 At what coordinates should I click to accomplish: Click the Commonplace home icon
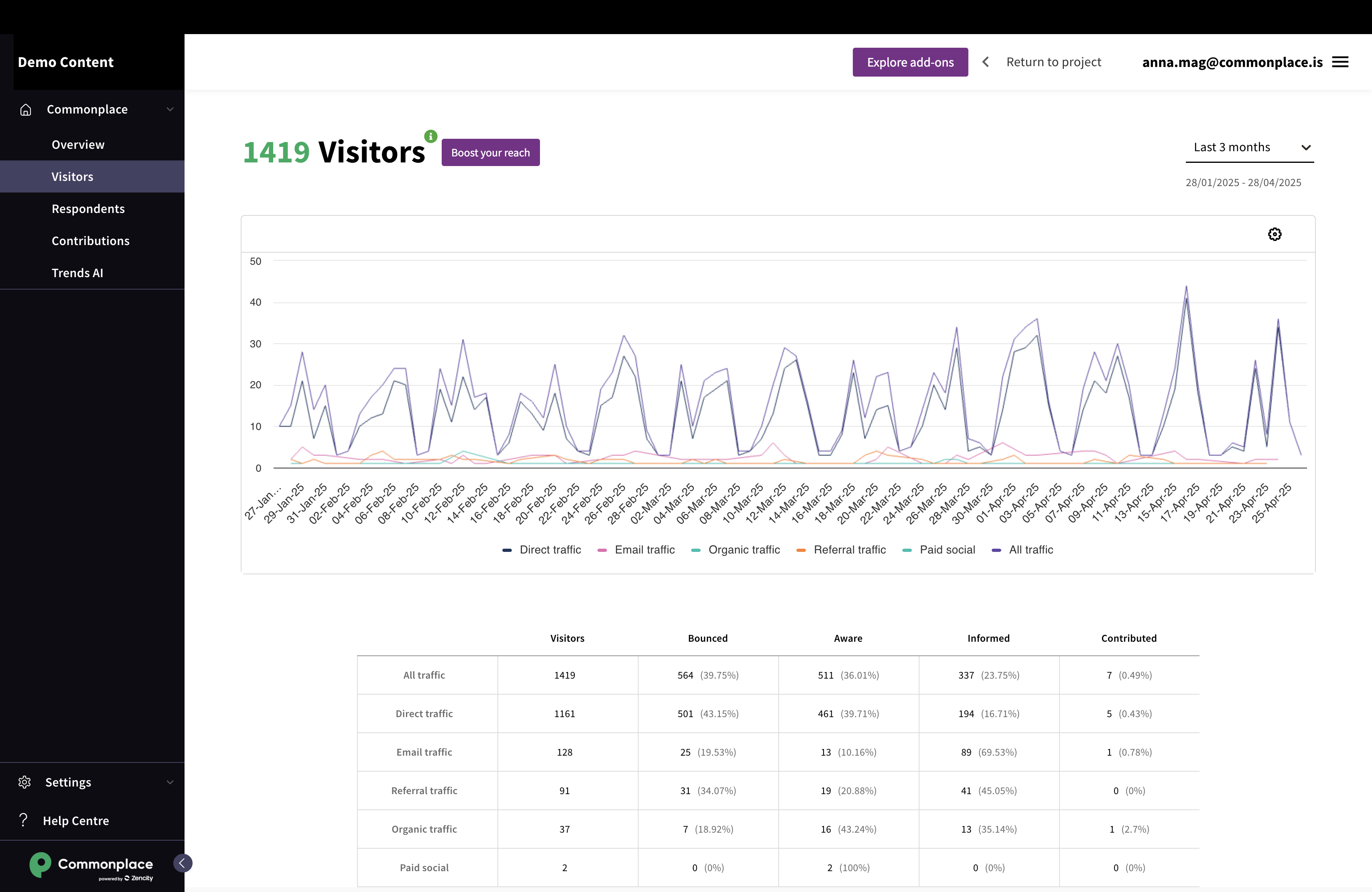25,109
